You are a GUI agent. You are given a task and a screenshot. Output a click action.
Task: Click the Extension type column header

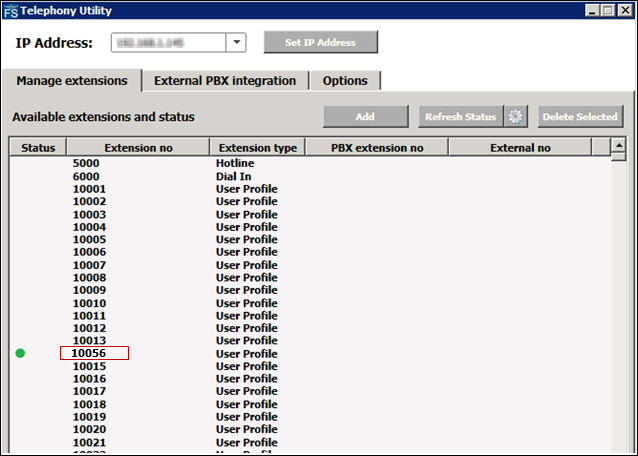(x=258, y=148)
